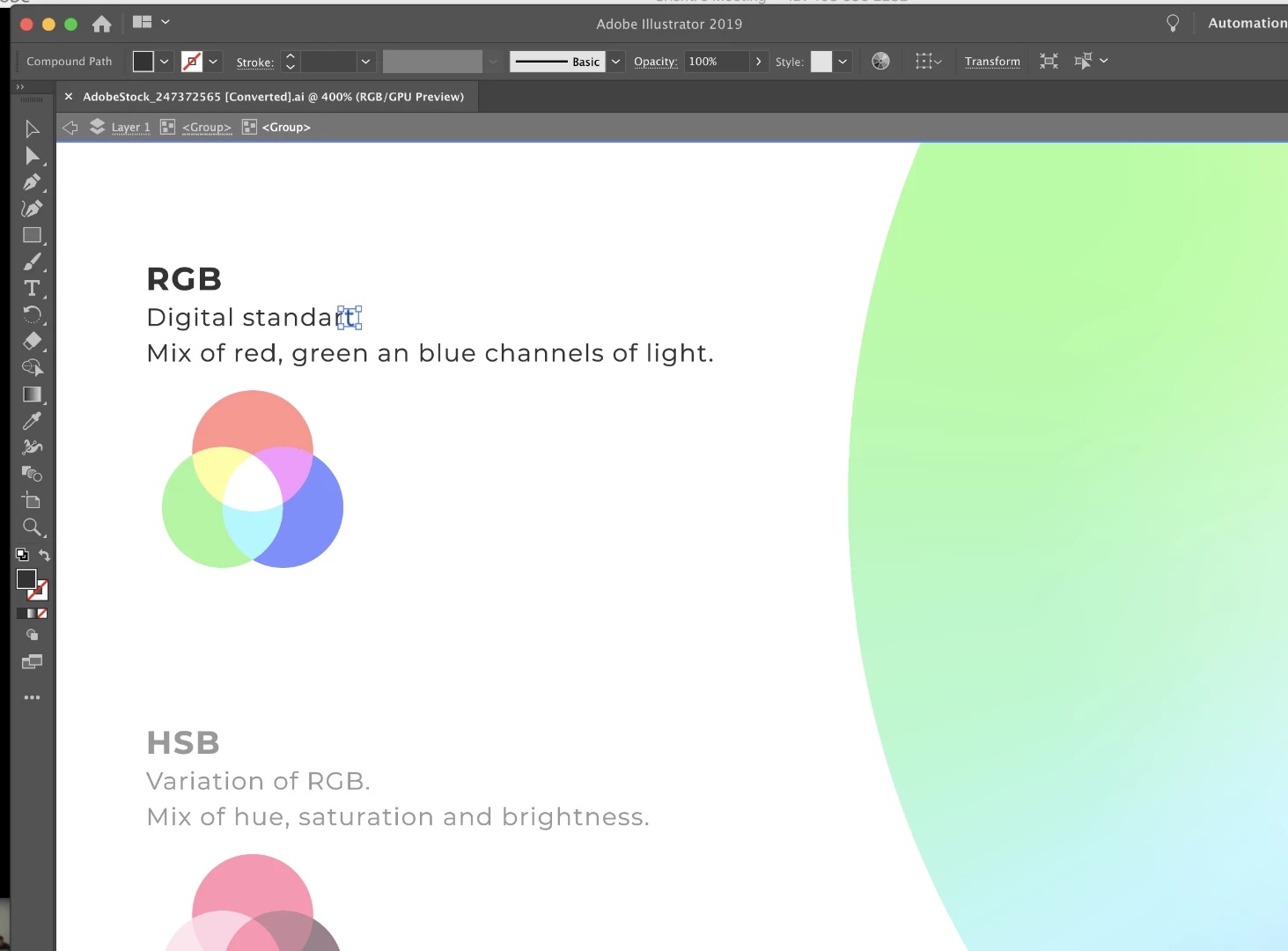Click the Opacity panel link
The image size is (1288, 951).
(x=656, y=62)
